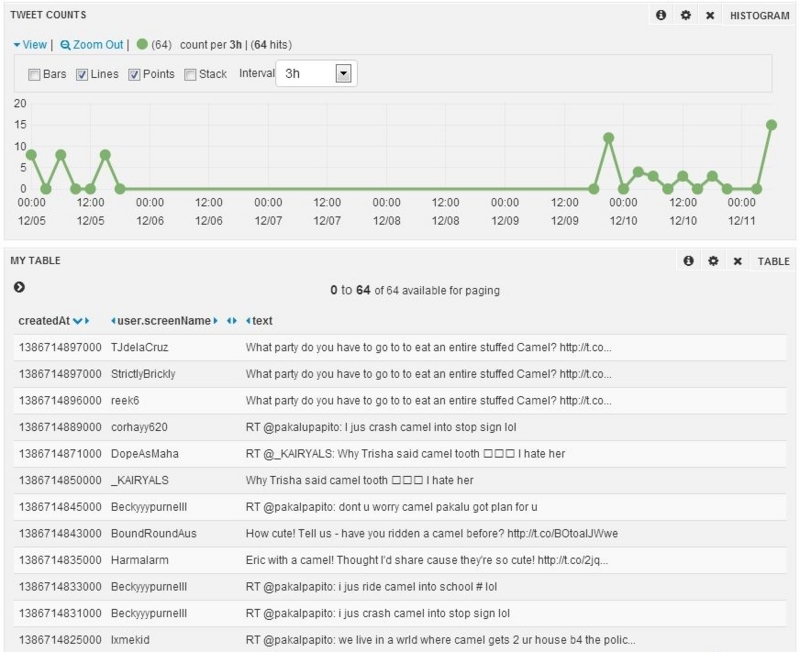This screenshot has width=800, height=652.
Task: Open row for user TJdelaCruz
Action: pyautogui.click(x=400, y=347)
